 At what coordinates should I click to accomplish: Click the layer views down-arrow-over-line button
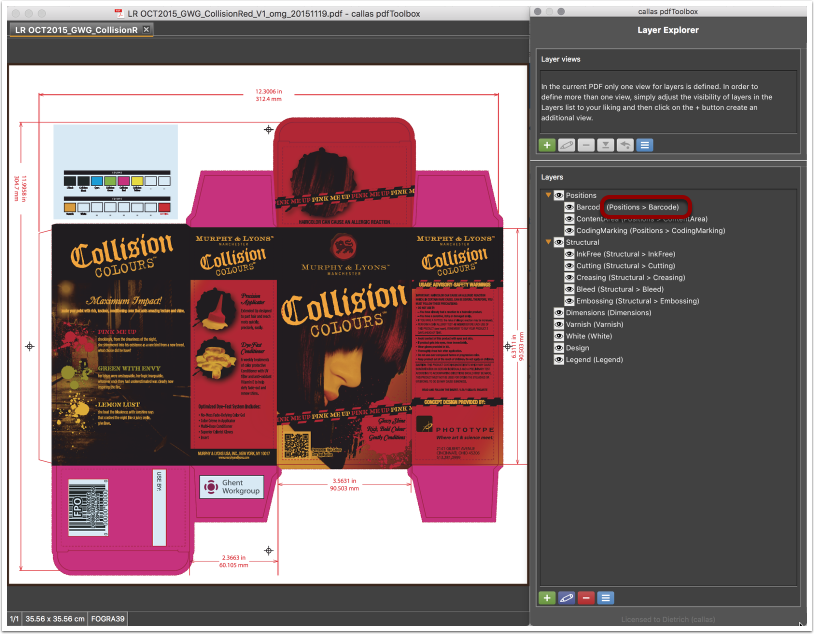point(605,145)
